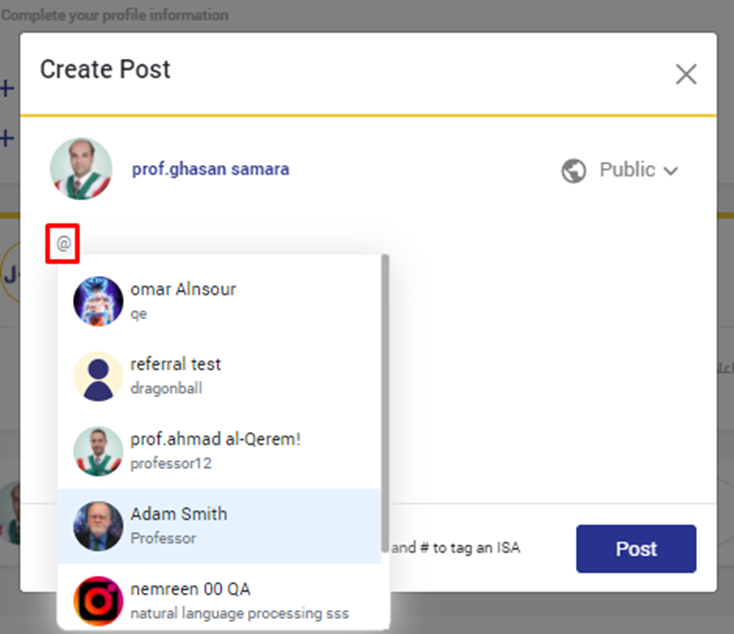The width and height of the screenshot is (734, 634).
Task: Click prof.ahmad al-Qerem's avatar picture
Action: point(98,451)
